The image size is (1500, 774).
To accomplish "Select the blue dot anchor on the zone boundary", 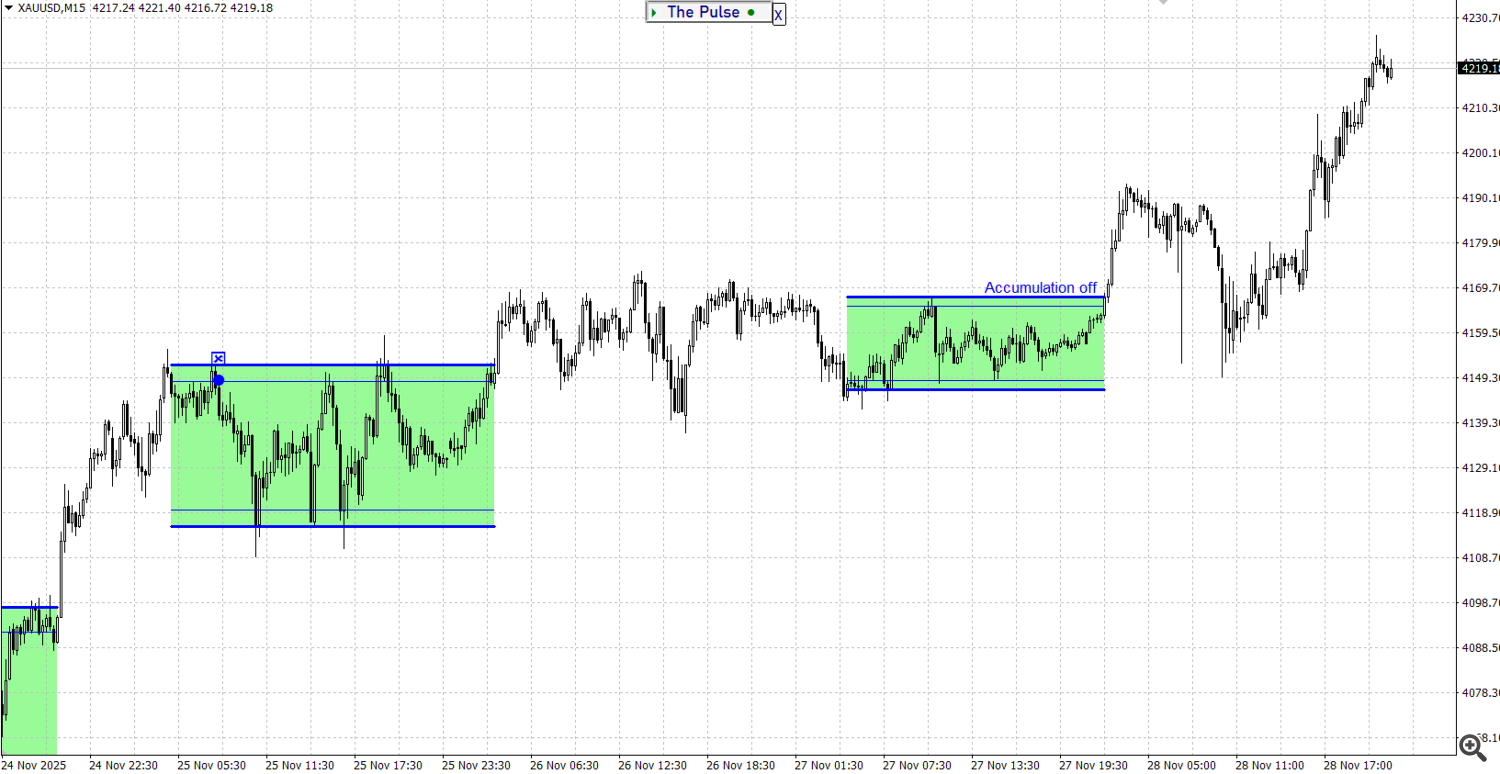I will (x=218, y=379).
